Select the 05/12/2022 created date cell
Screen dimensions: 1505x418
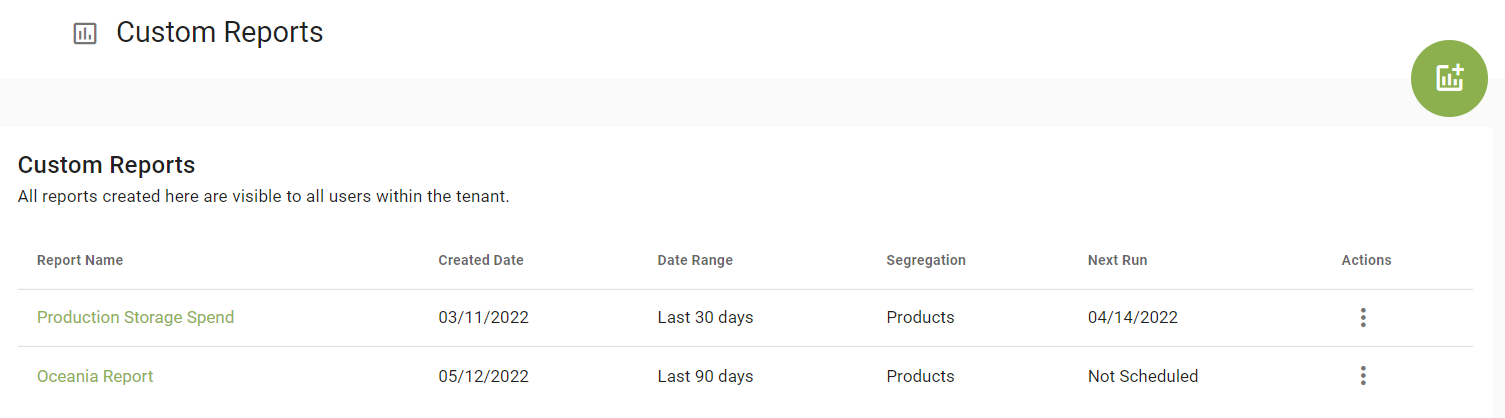point(483,377)
